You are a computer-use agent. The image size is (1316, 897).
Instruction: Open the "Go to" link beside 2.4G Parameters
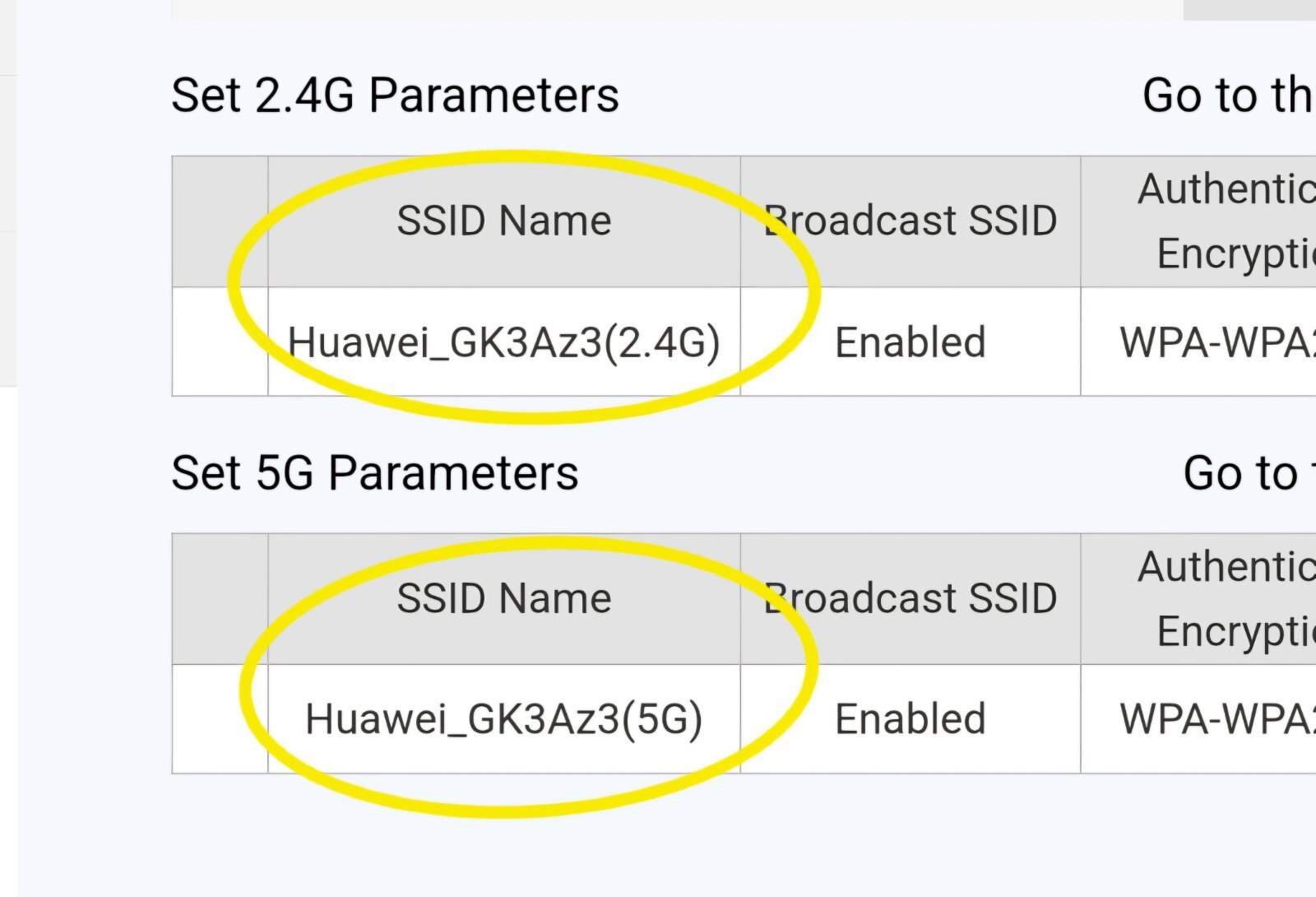click(1228, 95)
